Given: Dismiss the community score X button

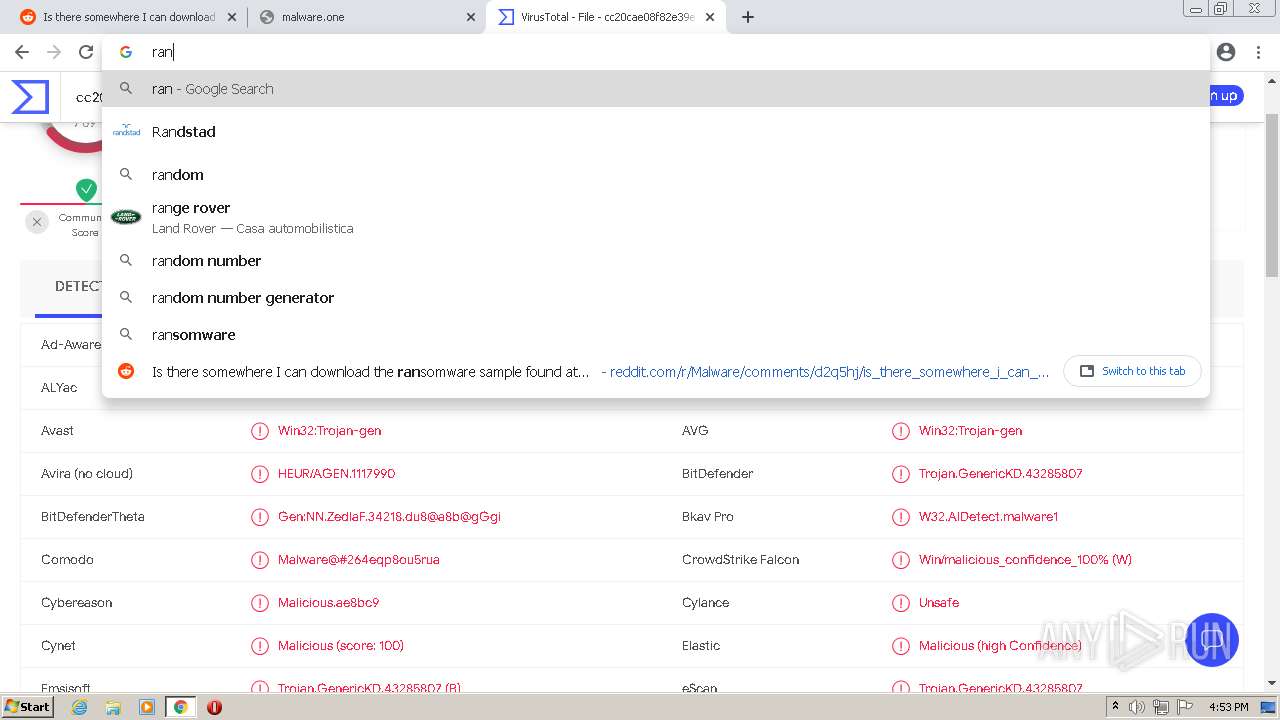Looking at the screenshot, I should pyautogui.click(x=37, y=222).
